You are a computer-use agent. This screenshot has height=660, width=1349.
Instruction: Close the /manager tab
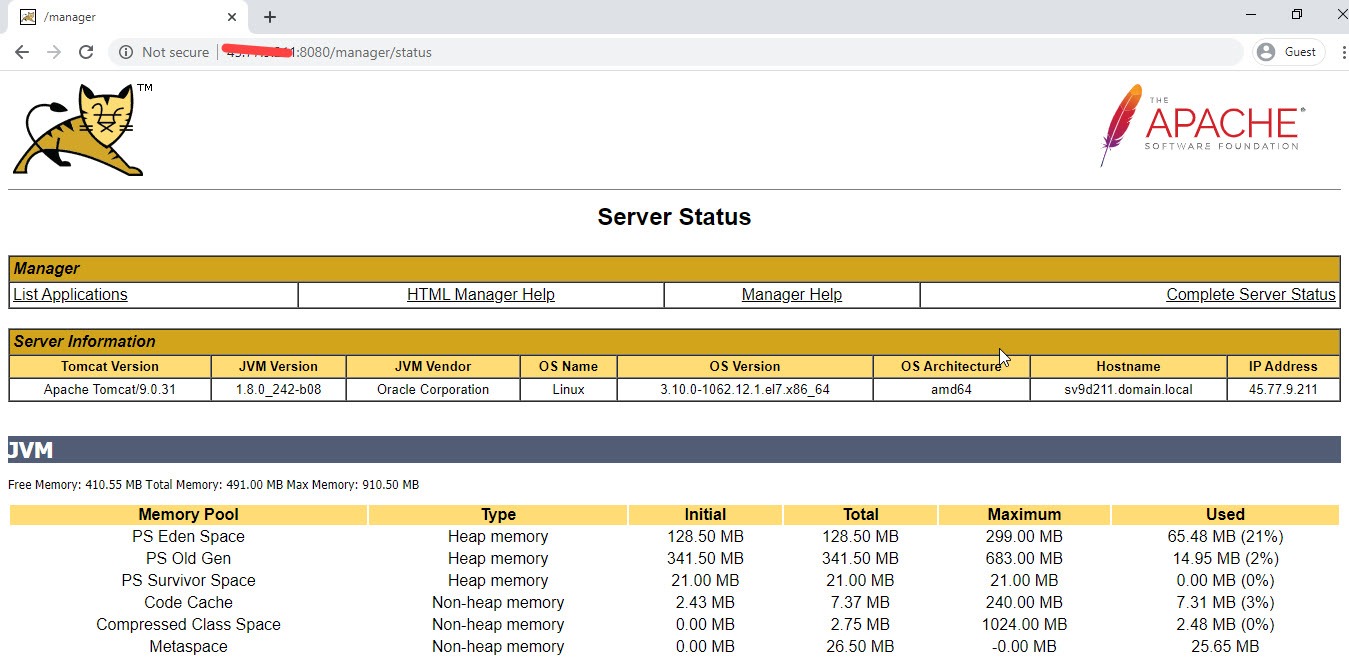point(232,17)
